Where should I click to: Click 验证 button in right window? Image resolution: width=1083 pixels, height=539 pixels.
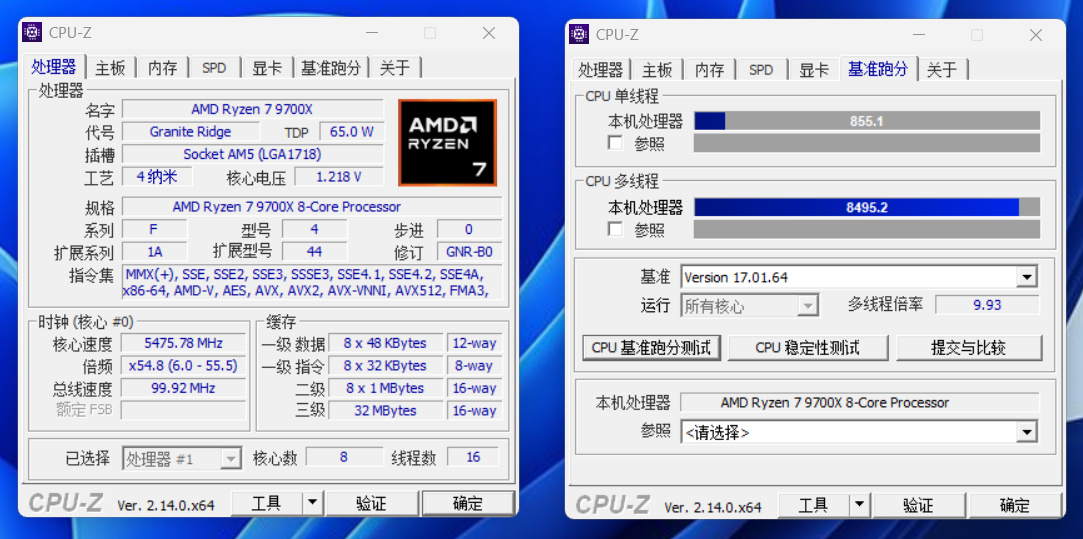point(919,505)
